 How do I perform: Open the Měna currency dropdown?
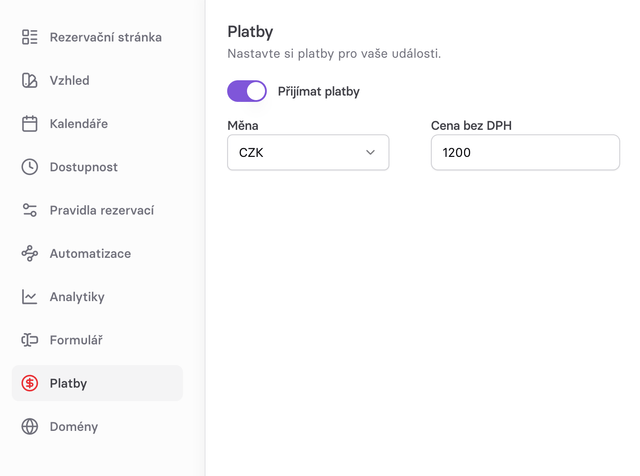(x=308, y=153)
